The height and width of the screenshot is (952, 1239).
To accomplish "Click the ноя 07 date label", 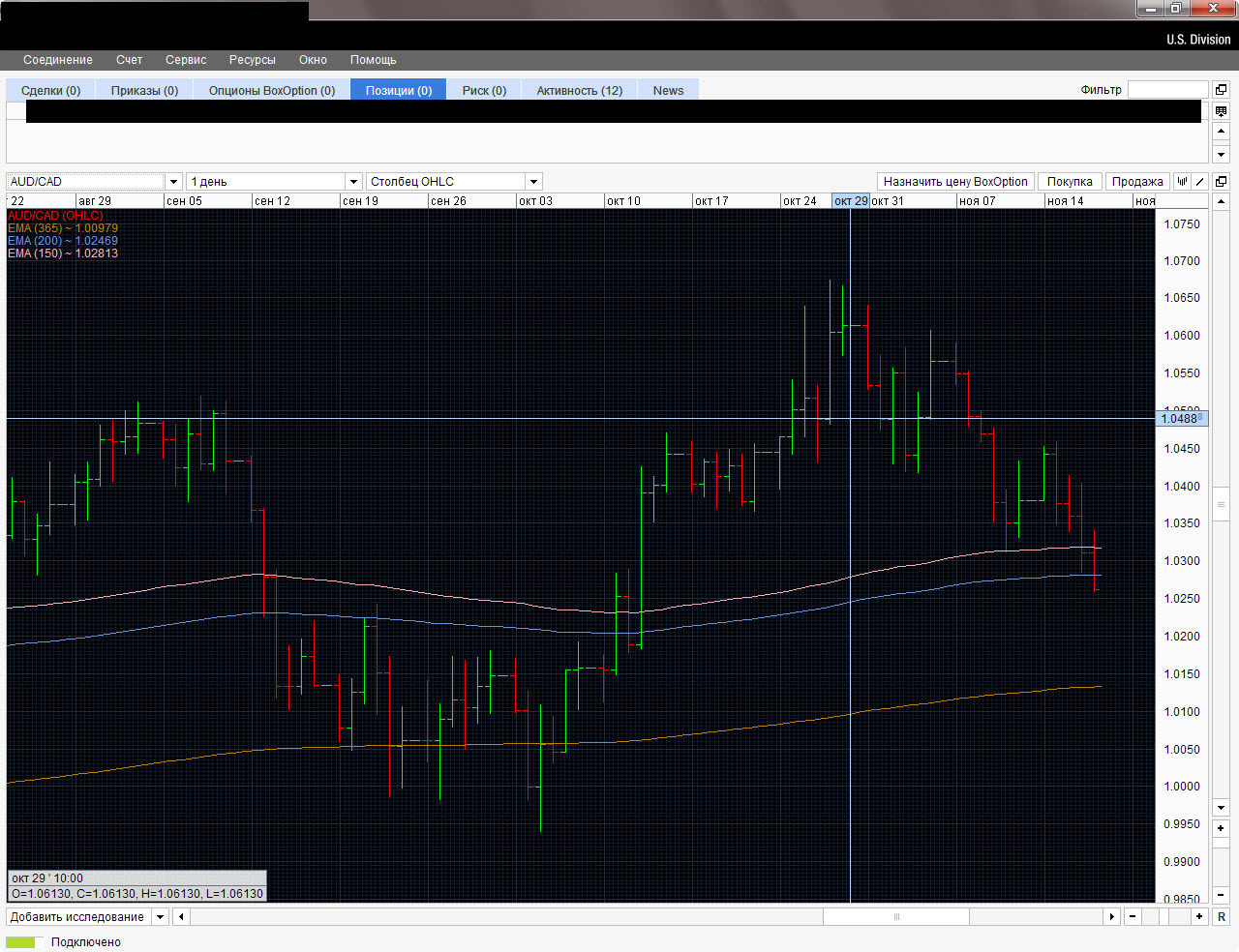I will coord(977,201).
